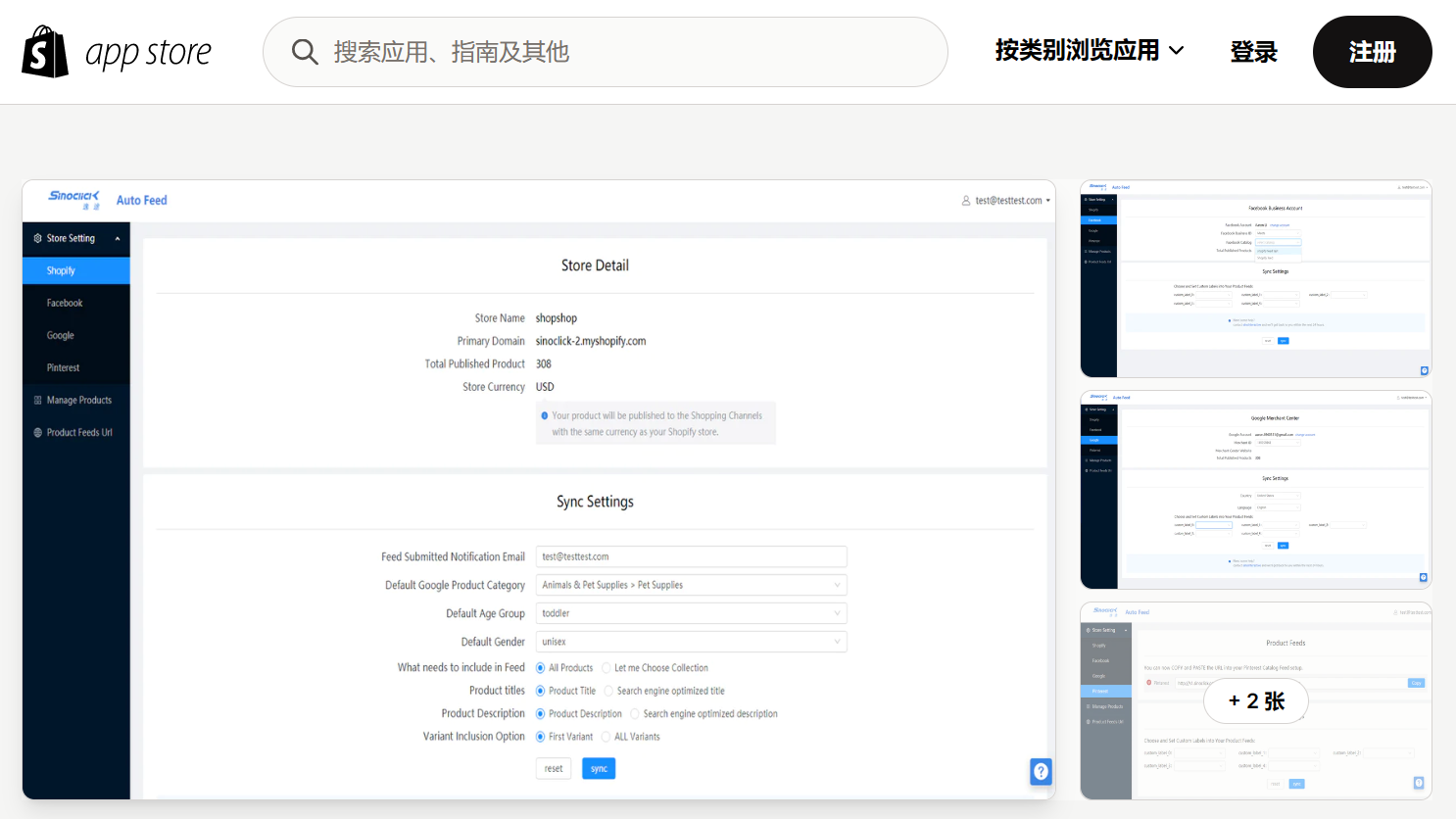This screenshot has width=1456, height=819.
Task: Click the black 注册 register button
Action: [1372, 52]
